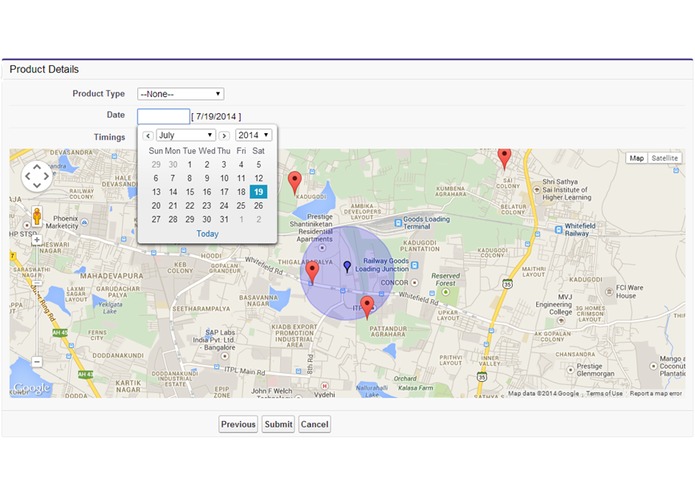
Task: Go to next month in calendar
Action: [x=224, y=136]
